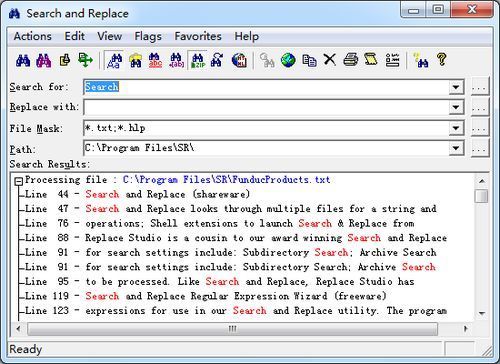Collapse the Processing file tree node
The height and width of the screenshot is (364, 500).
19,181
